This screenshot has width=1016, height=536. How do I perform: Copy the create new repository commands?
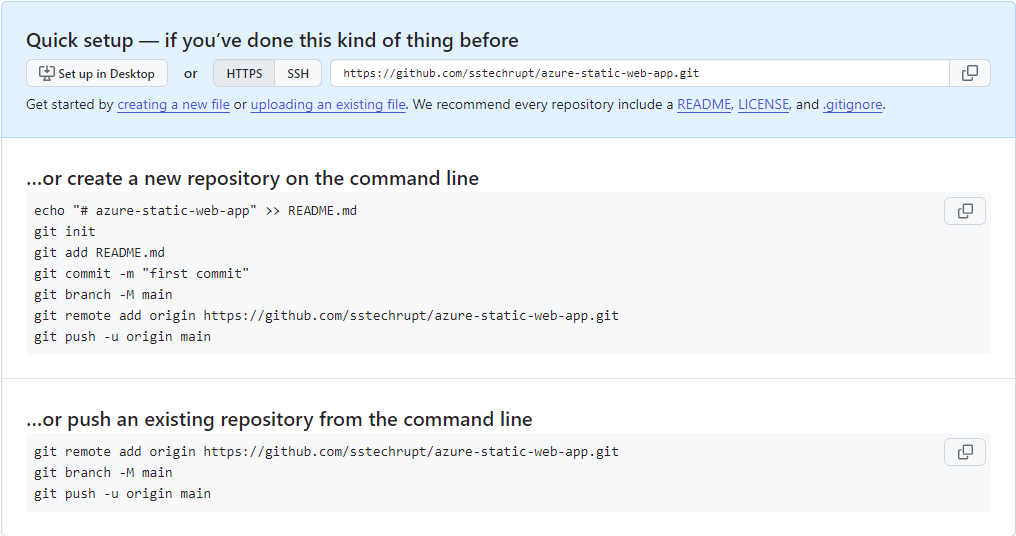(x=964, y=211)
